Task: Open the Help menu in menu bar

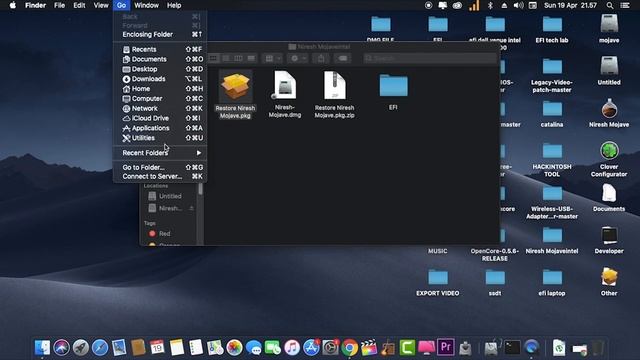Action: [174, 5]
